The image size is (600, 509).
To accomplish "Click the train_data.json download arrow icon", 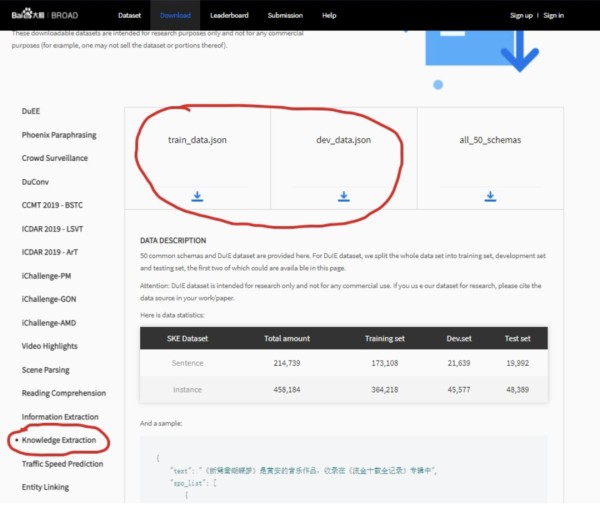I will pyautogui.click(x=197, y=197).
